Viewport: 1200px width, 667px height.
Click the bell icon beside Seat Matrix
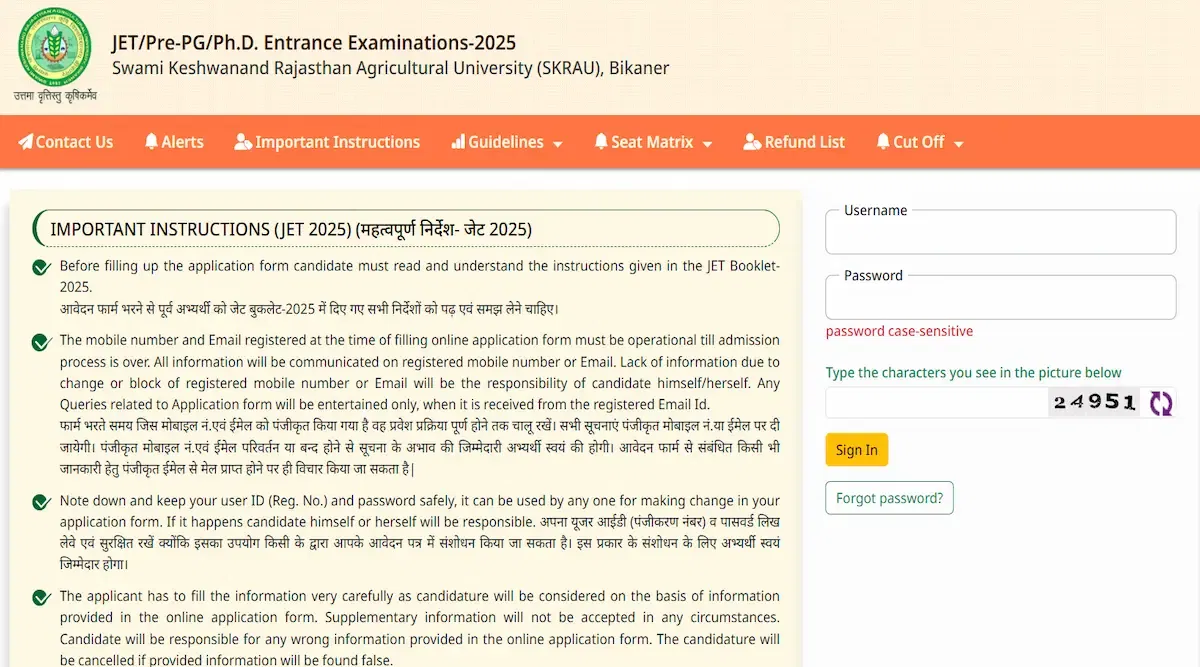(601, 142)
